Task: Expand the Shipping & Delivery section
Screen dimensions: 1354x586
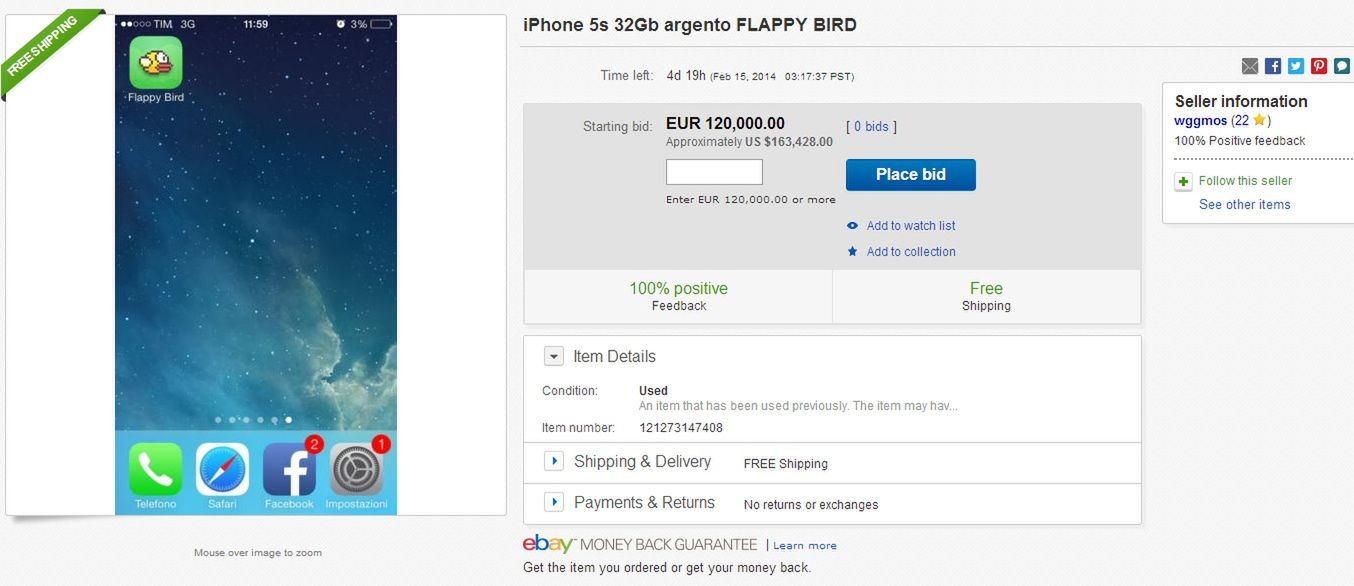Action: click(x=553, y=461)
